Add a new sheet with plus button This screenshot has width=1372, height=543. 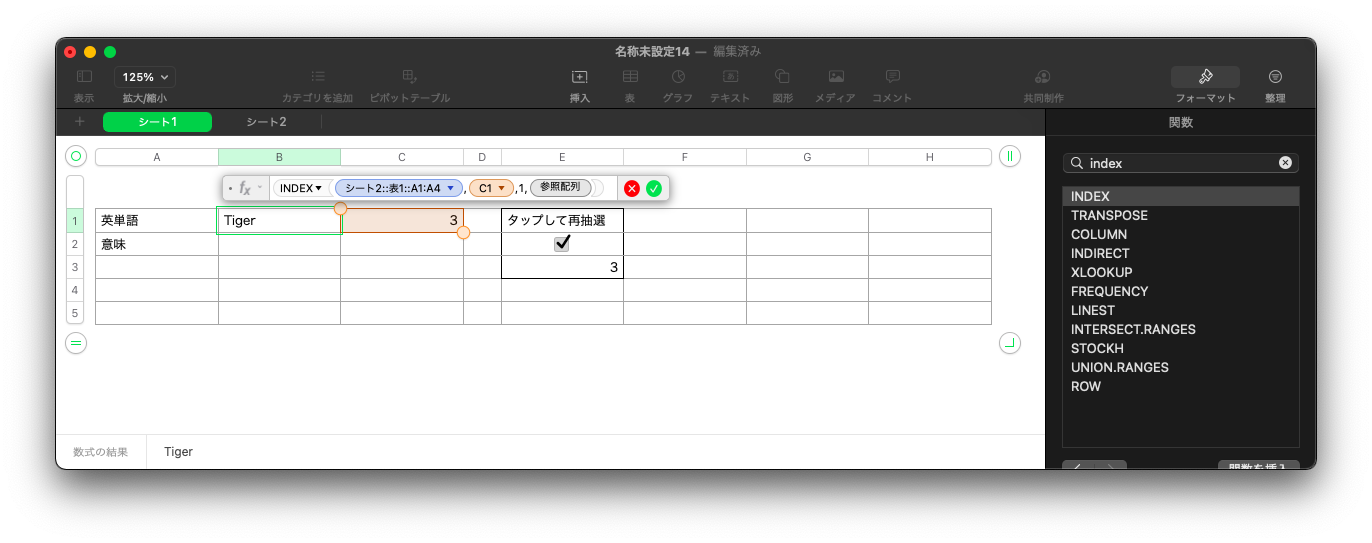pyautogui.click(x=79, y=122)
